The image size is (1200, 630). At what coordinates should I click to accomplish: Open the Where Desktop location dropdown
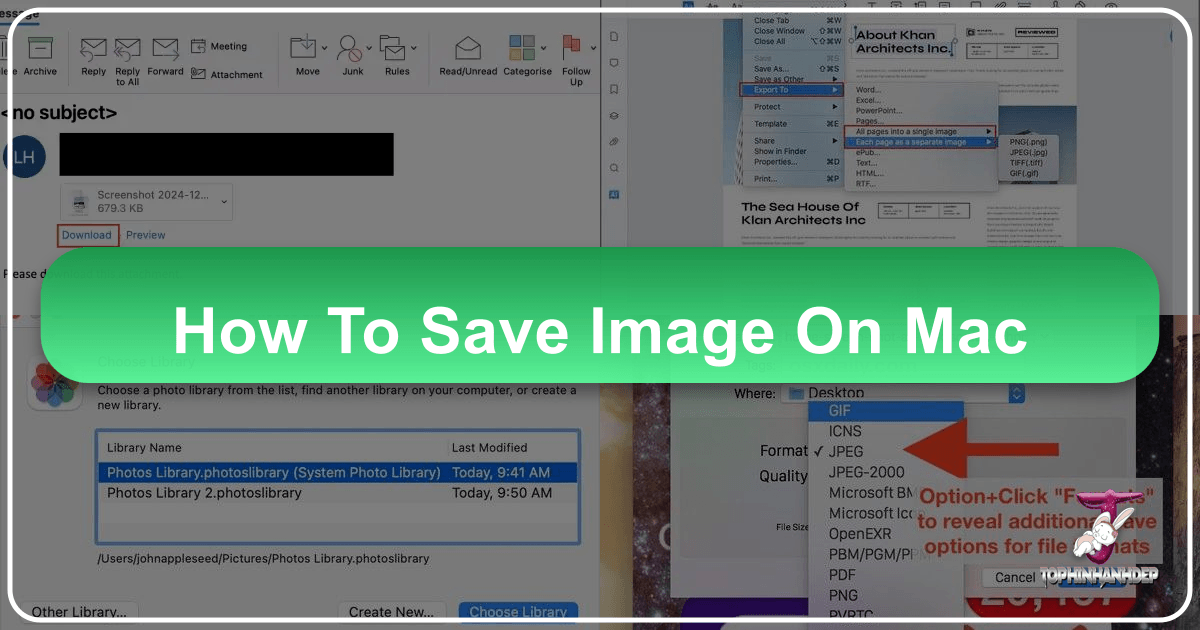(1016, 394)
